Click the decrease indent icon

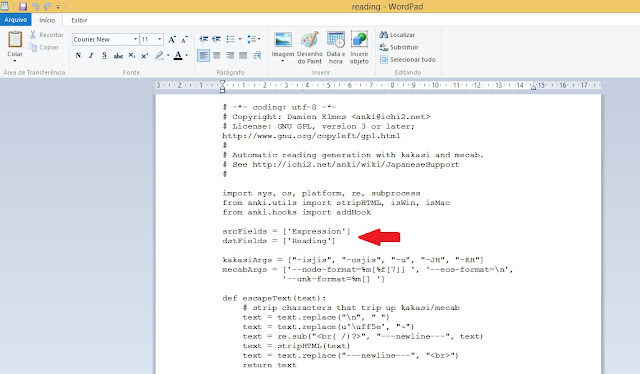(203, 39)
